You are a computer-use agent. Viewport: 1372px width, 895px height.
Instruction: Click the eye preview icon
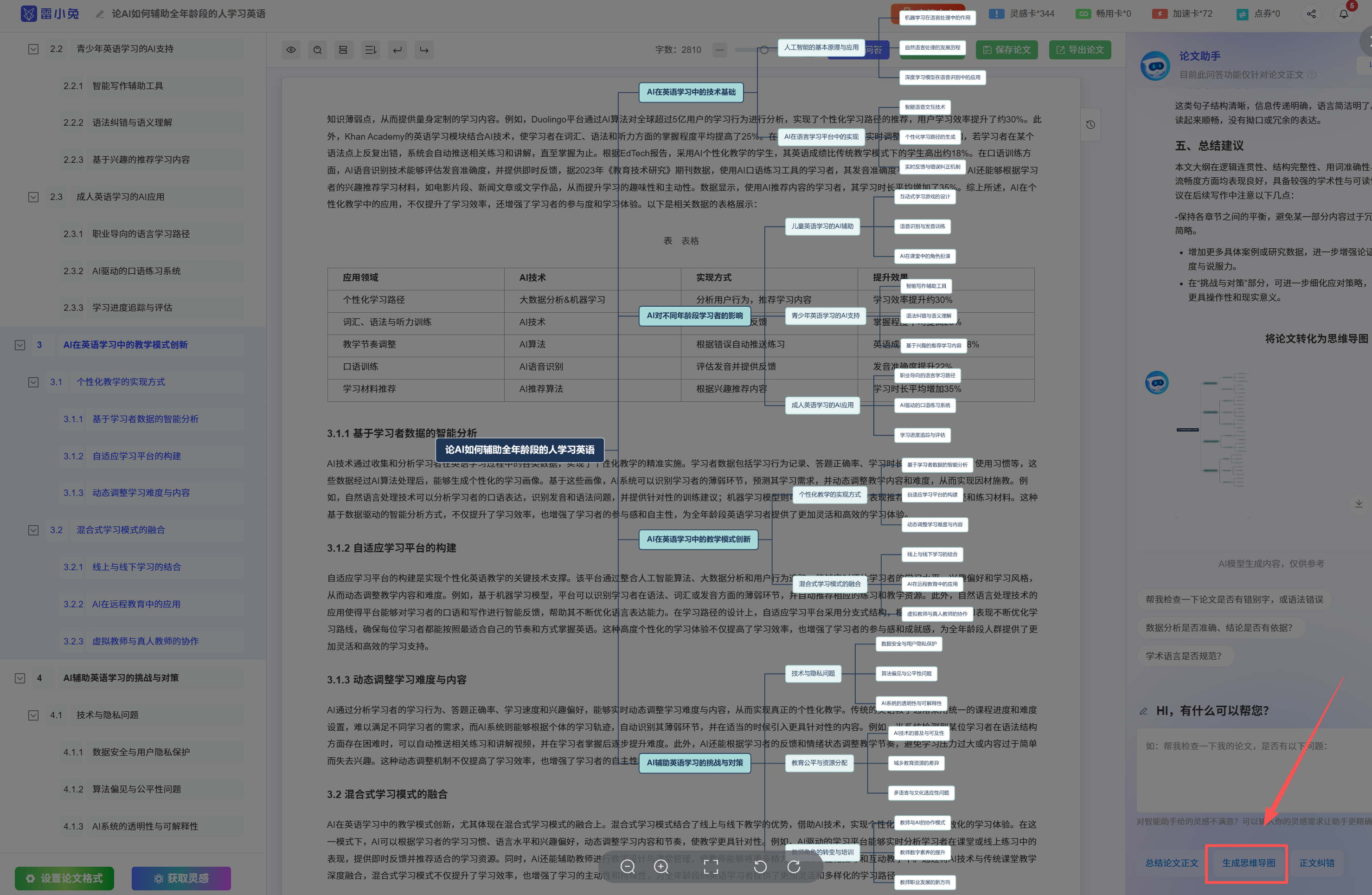[x=291, y=50]
